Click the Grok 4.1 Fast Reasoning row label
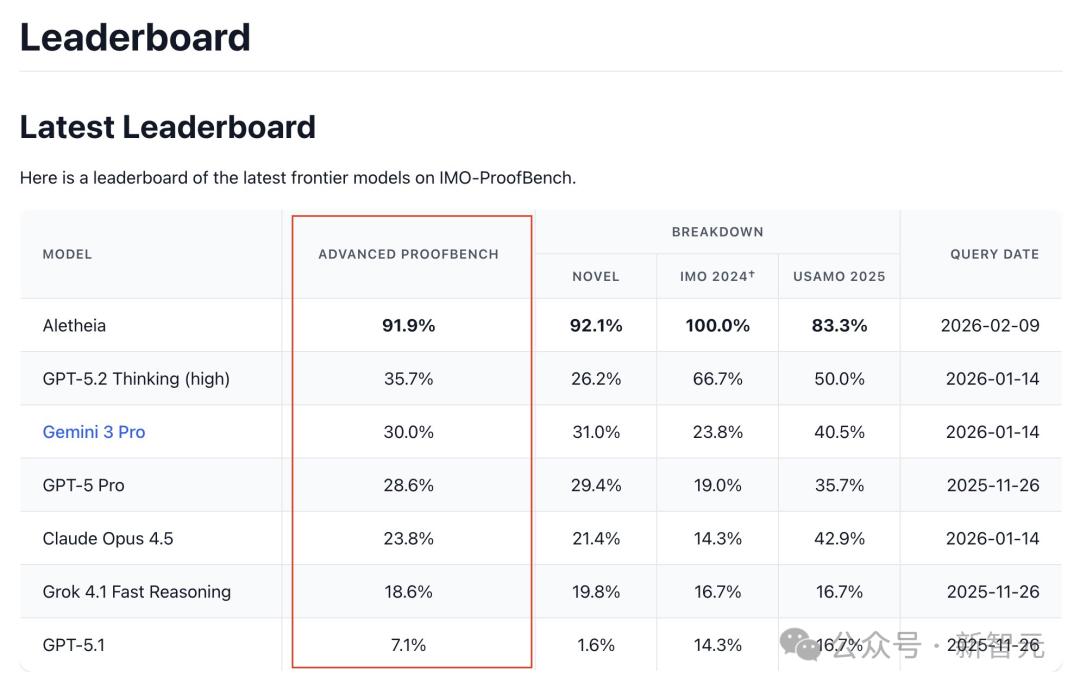 137,592
